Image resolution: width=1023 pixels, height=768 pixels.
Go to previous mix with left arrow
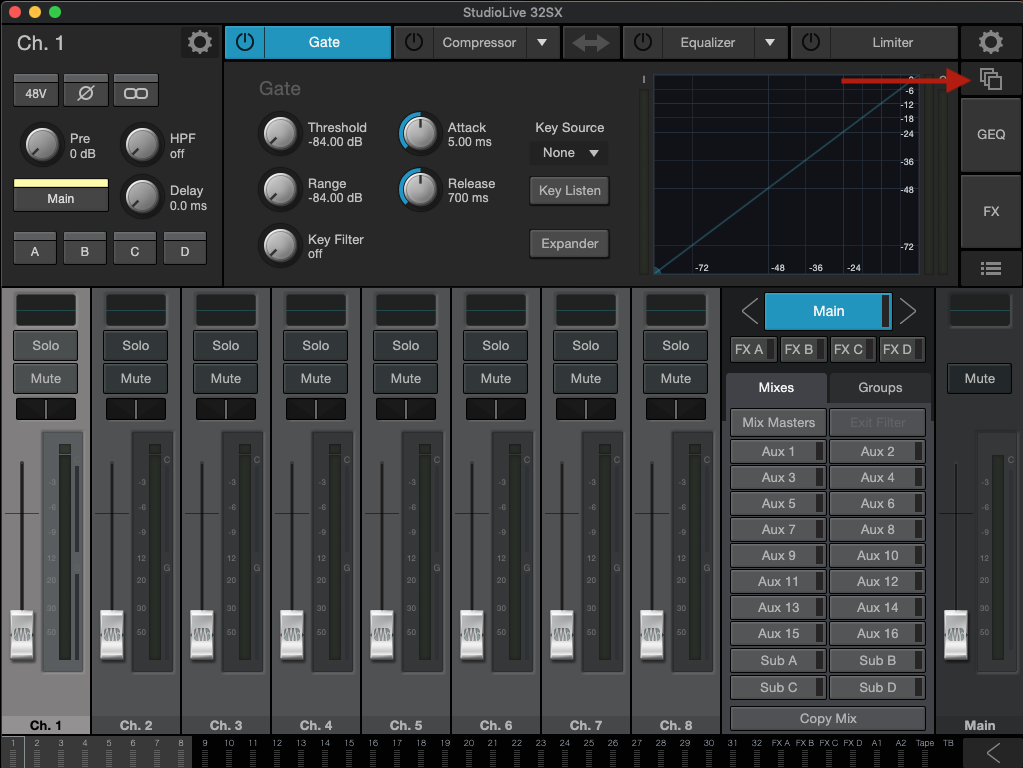(x=750, y=311)
